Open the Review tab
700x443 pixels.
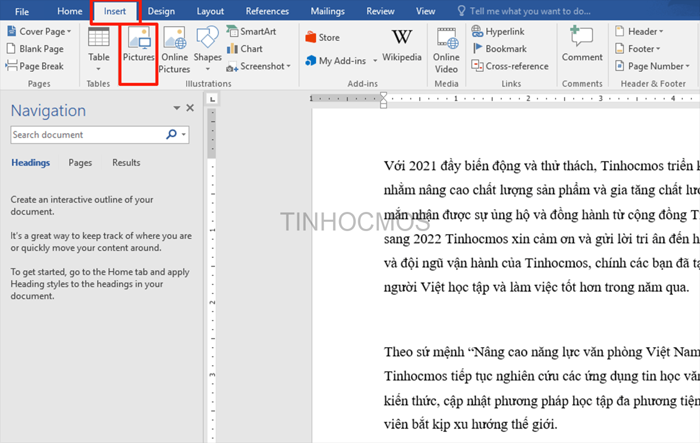(x=380, y=11)
